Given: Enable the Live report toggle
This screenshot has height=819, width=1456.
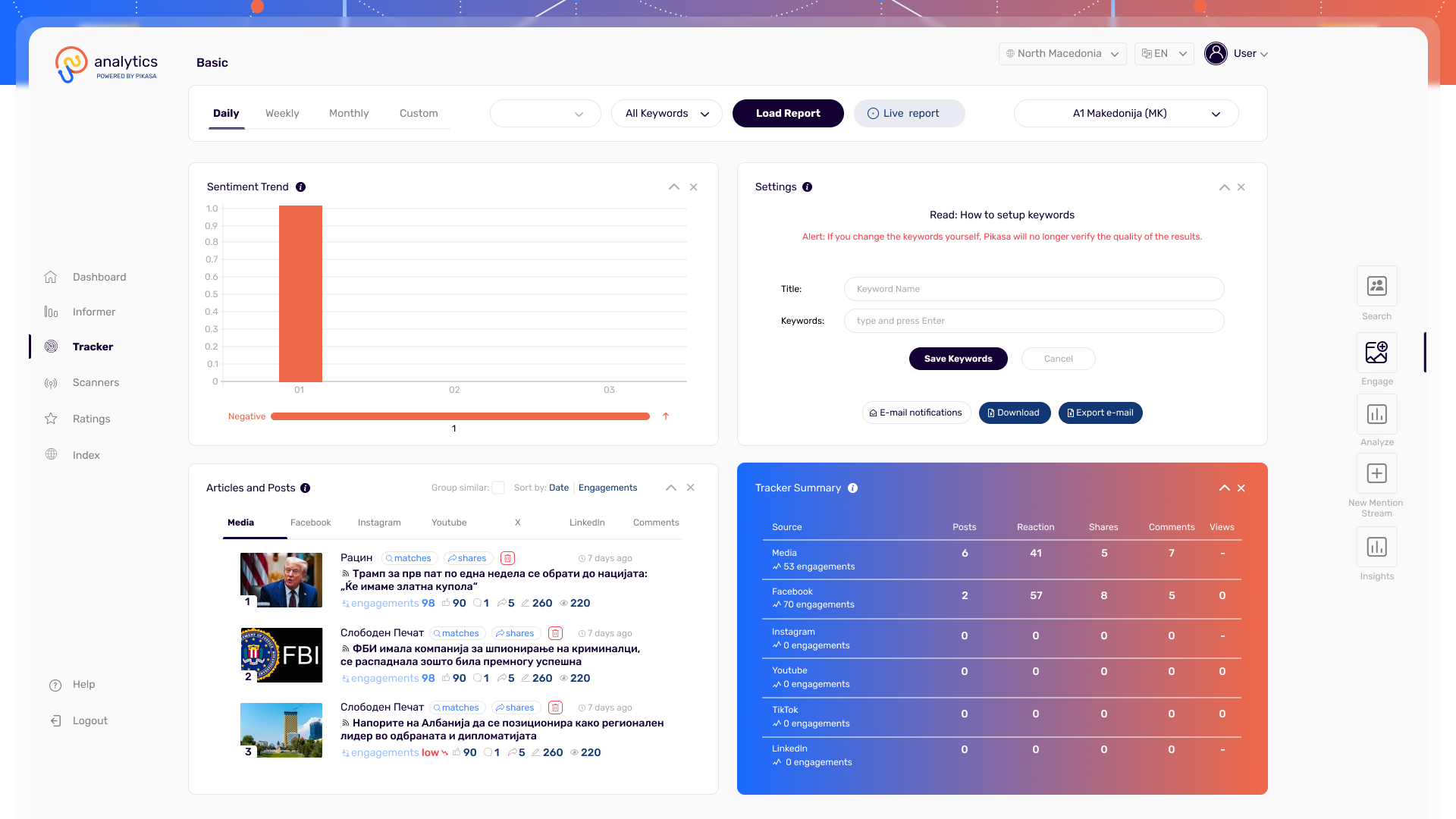Looking at the screenshot, I should [x=909, y=113].
